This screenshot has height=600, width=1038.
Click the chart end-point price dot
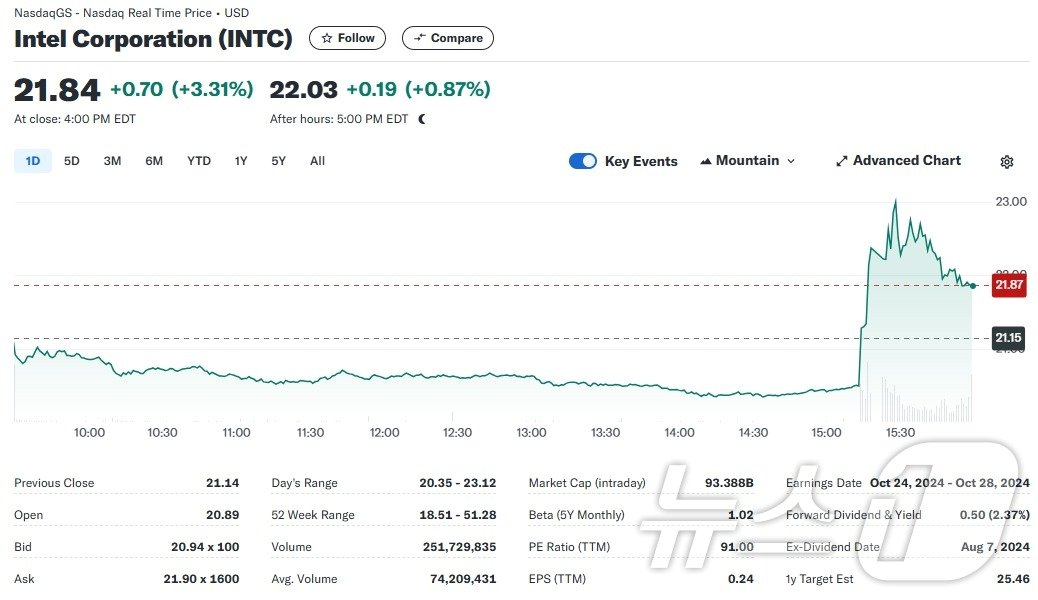click(973, 286)
